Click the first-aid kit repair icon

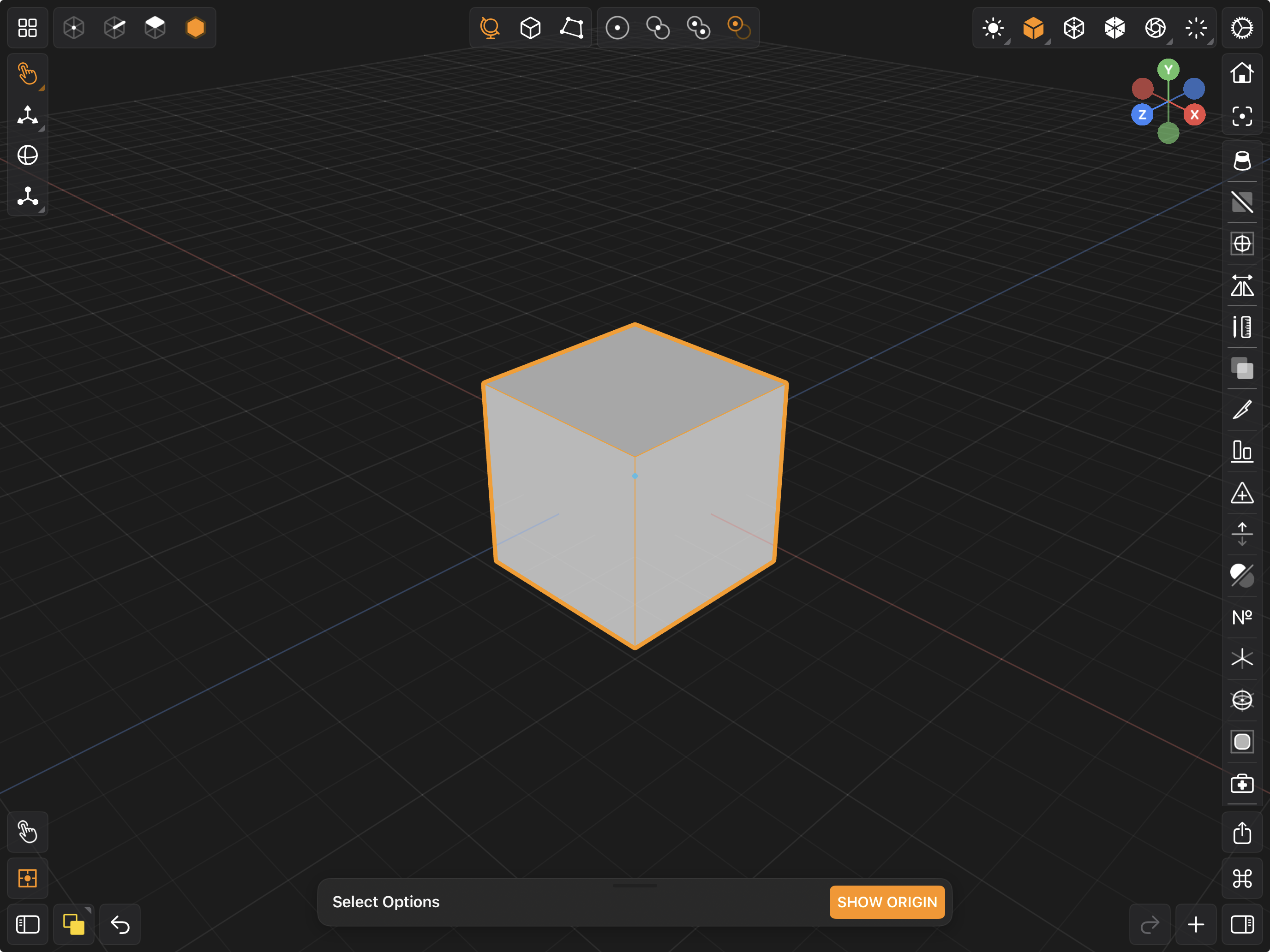[1242, 783]
